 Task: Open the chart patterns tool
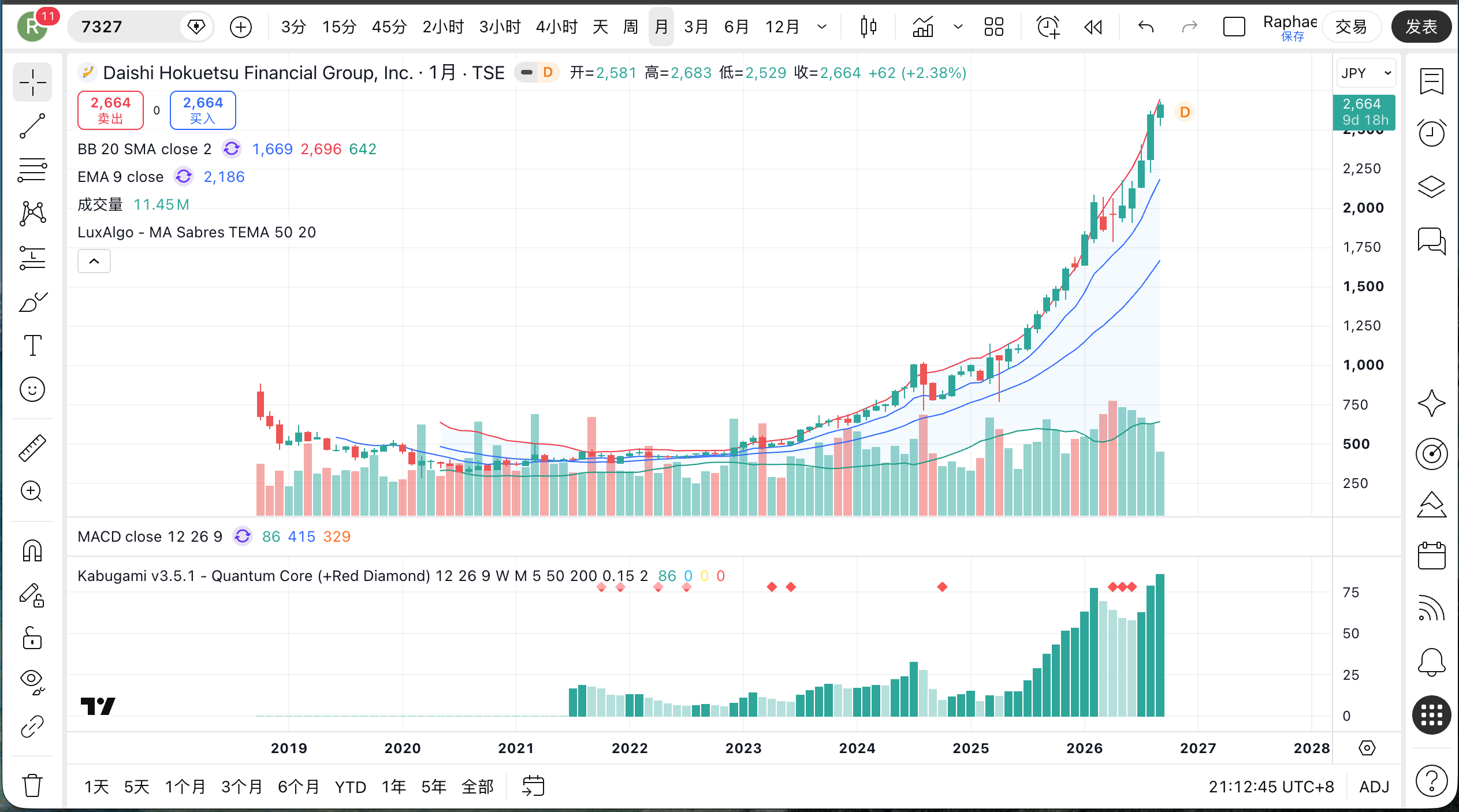[x=32, y=214]
